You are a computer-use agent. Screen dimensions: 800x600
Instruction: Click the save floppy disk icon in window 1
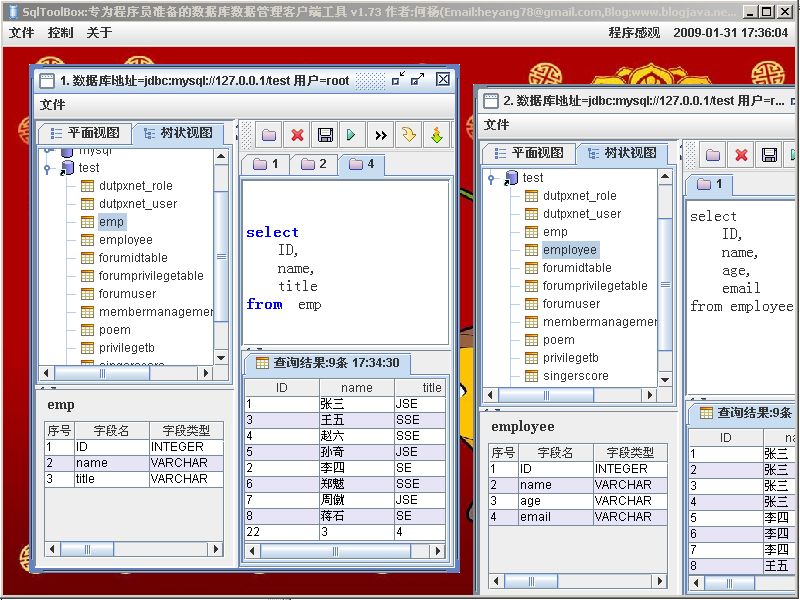pos(325,135)
